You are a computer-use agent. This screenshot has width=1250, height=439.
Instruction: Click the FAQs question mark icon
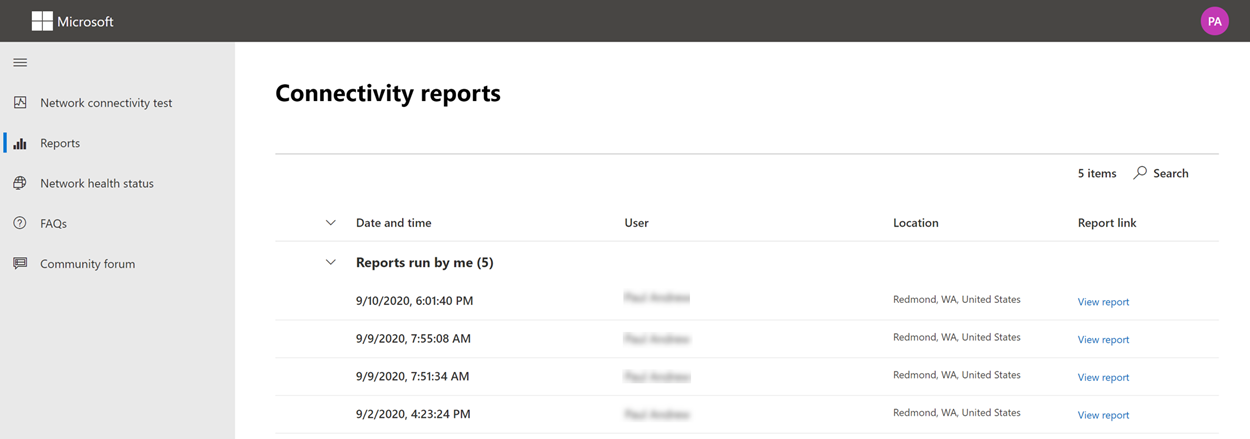coord(20,223)
